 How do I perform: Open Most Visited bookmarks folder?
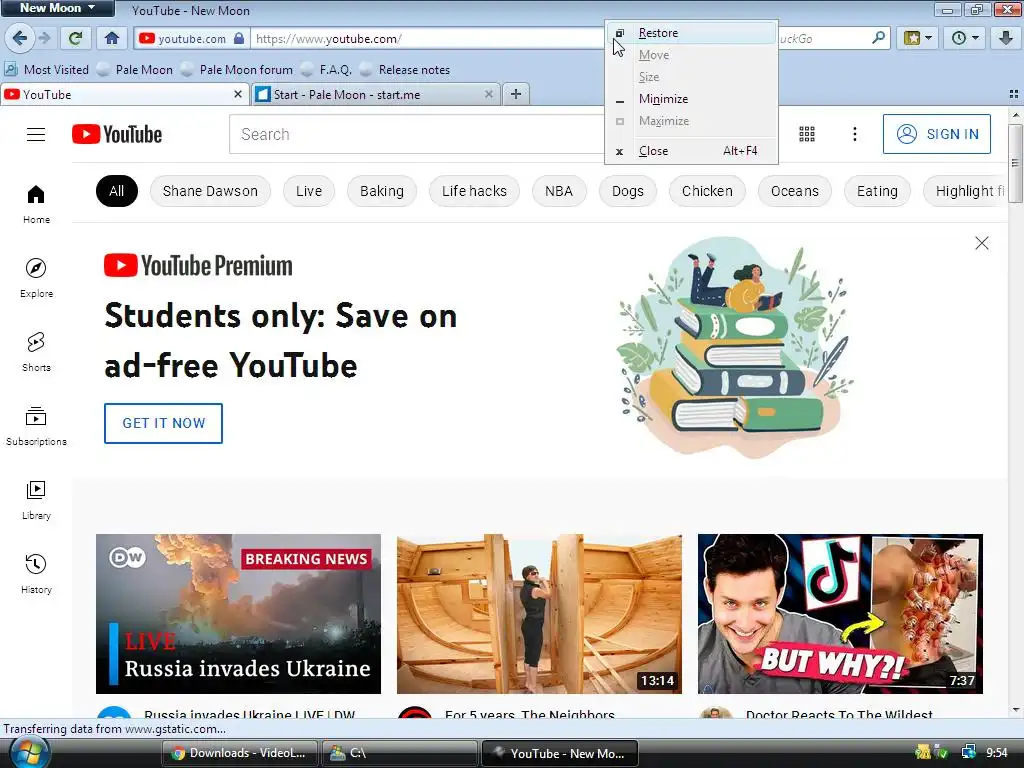46,69
